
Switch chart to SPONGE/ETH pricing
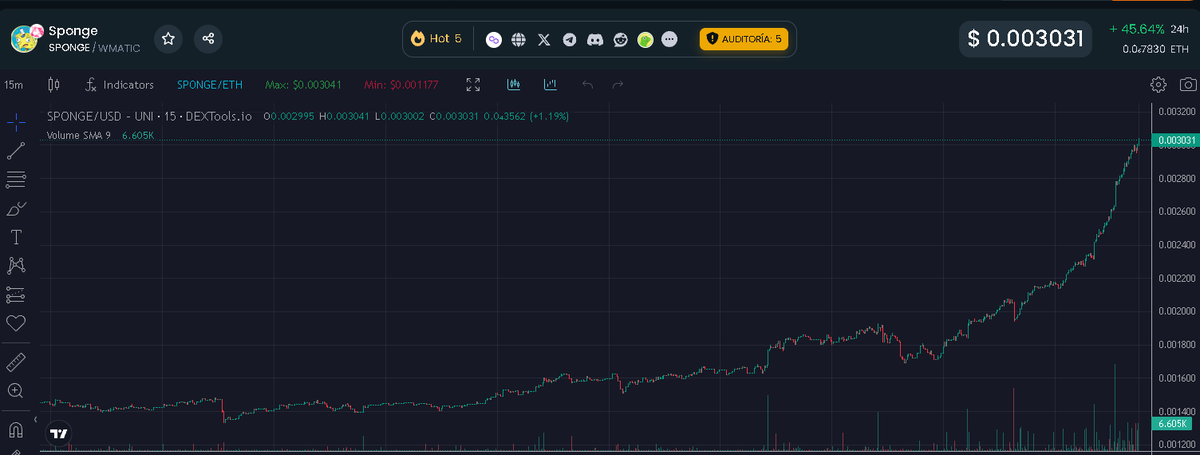(210, 85)
